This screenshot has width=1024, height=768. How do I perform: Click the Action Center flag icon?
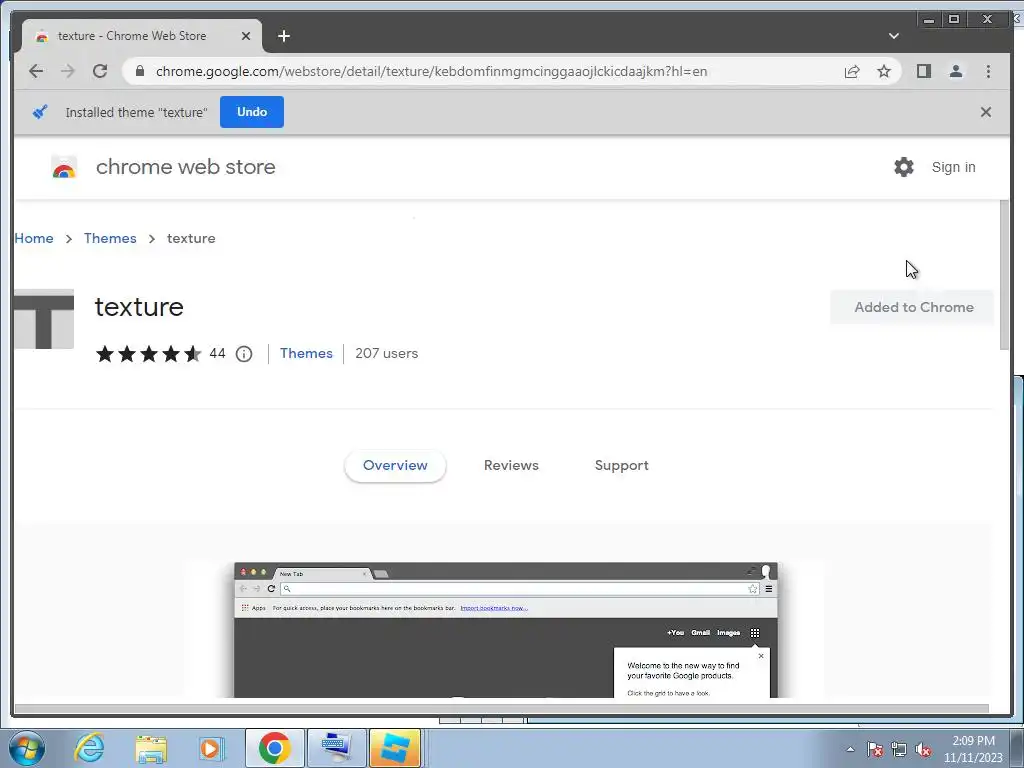tap(875, 749)
